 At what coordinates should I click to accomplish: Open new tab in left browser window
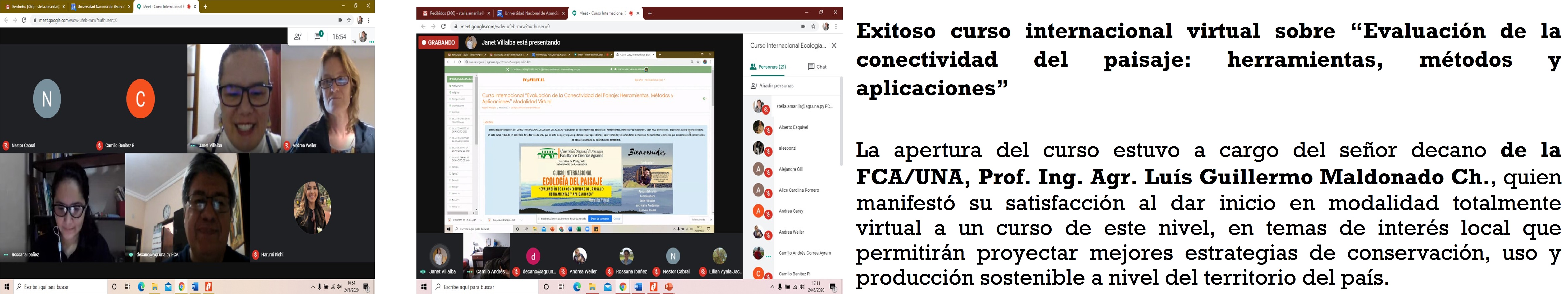[x=205, y=7]
